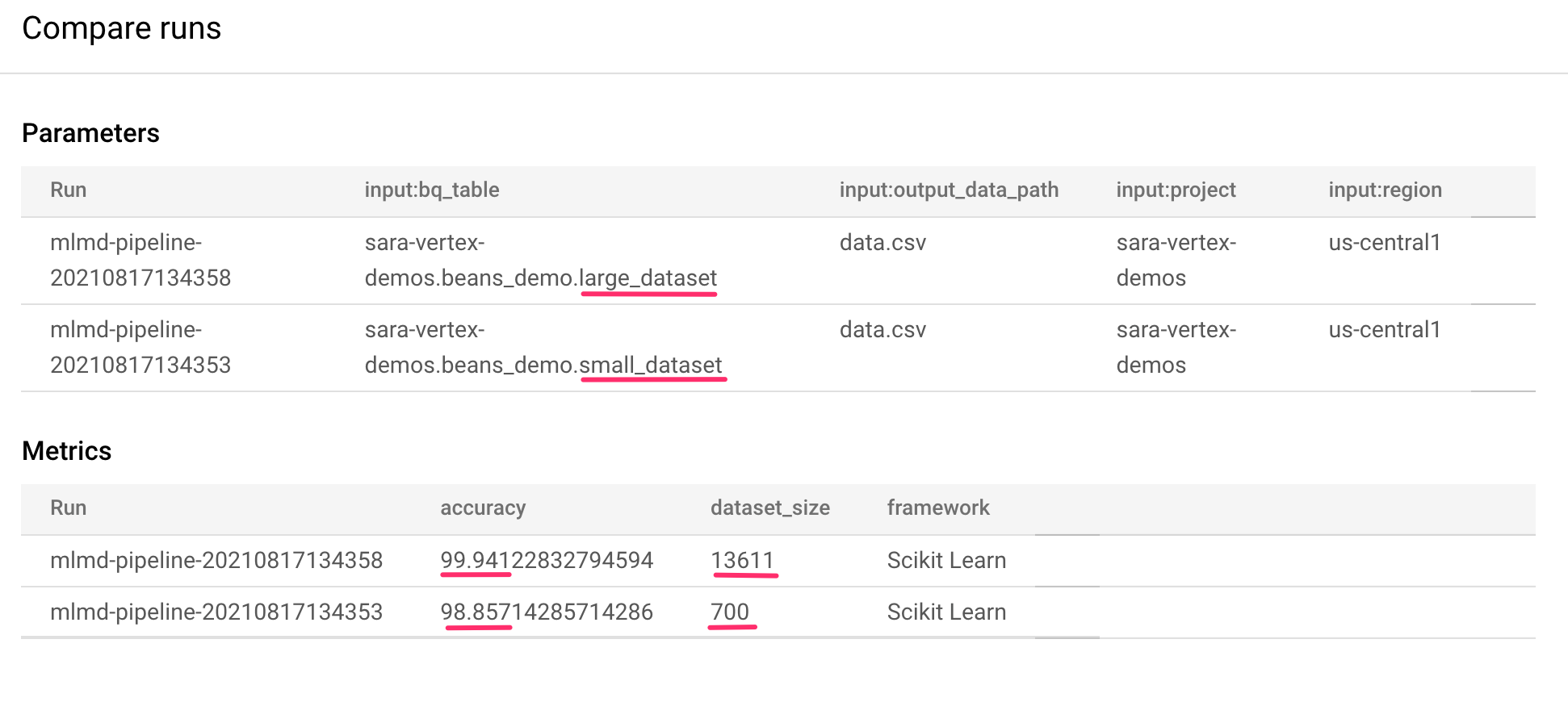Image resolution: width=1568 pixels, height=702 pixels.
Task: Select the accuracy value 99.94122832794594
Action: pos(546,560)
